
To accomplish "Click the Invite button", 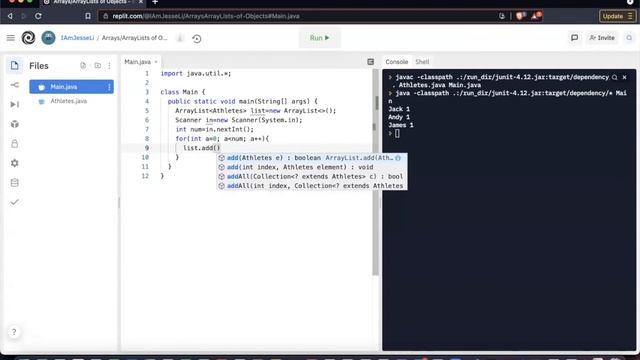I will [602, 38].
